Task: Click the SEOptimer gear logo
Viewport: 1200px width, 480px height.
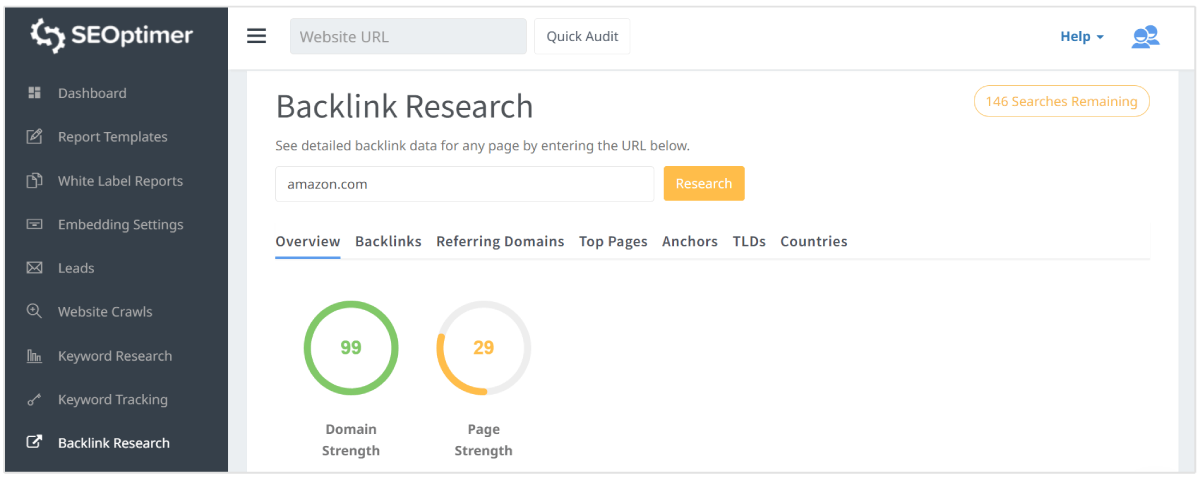Action: point(46,36)
